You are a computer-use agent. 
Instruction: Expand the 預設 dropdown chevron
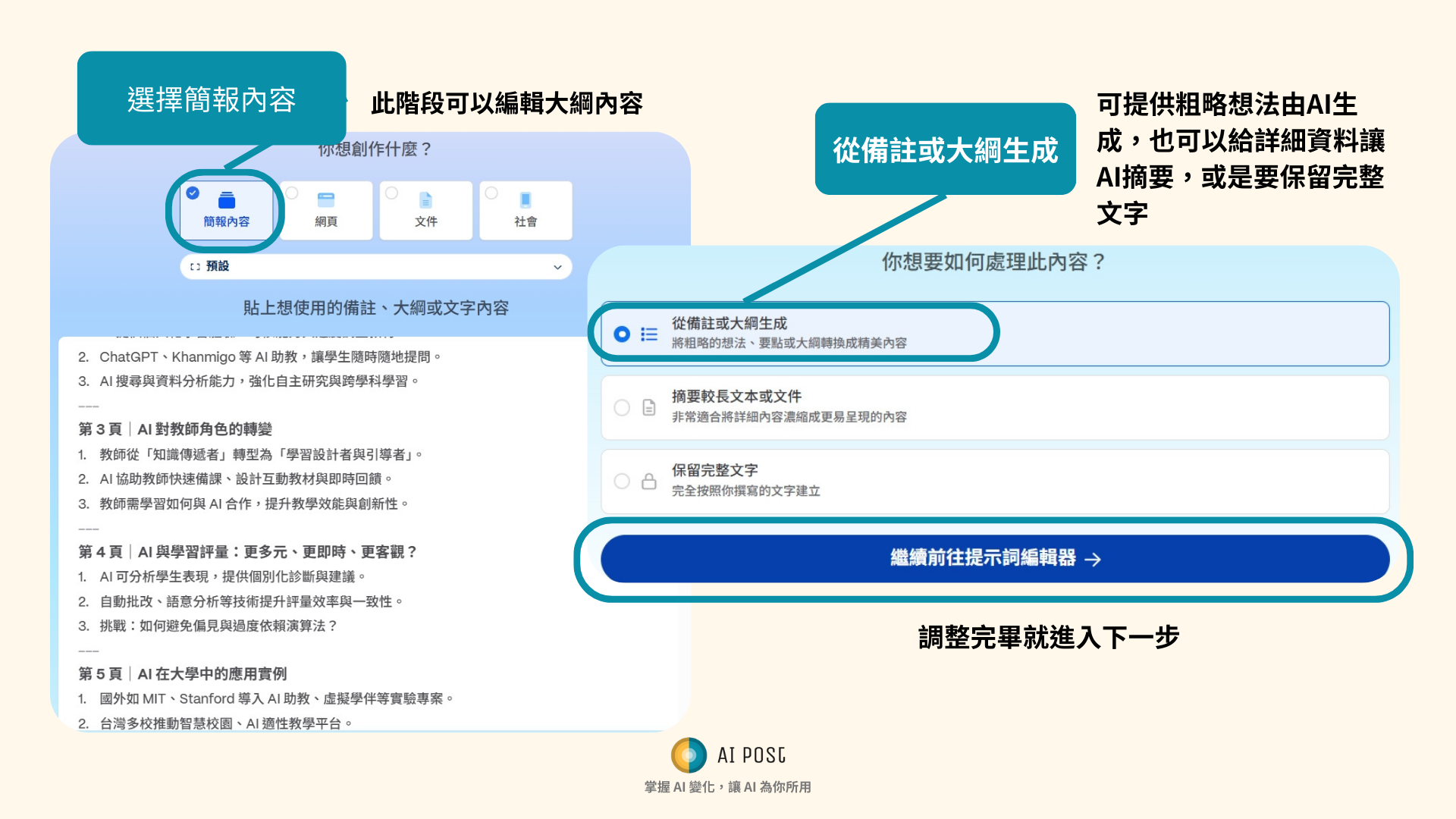coord(557,267)
